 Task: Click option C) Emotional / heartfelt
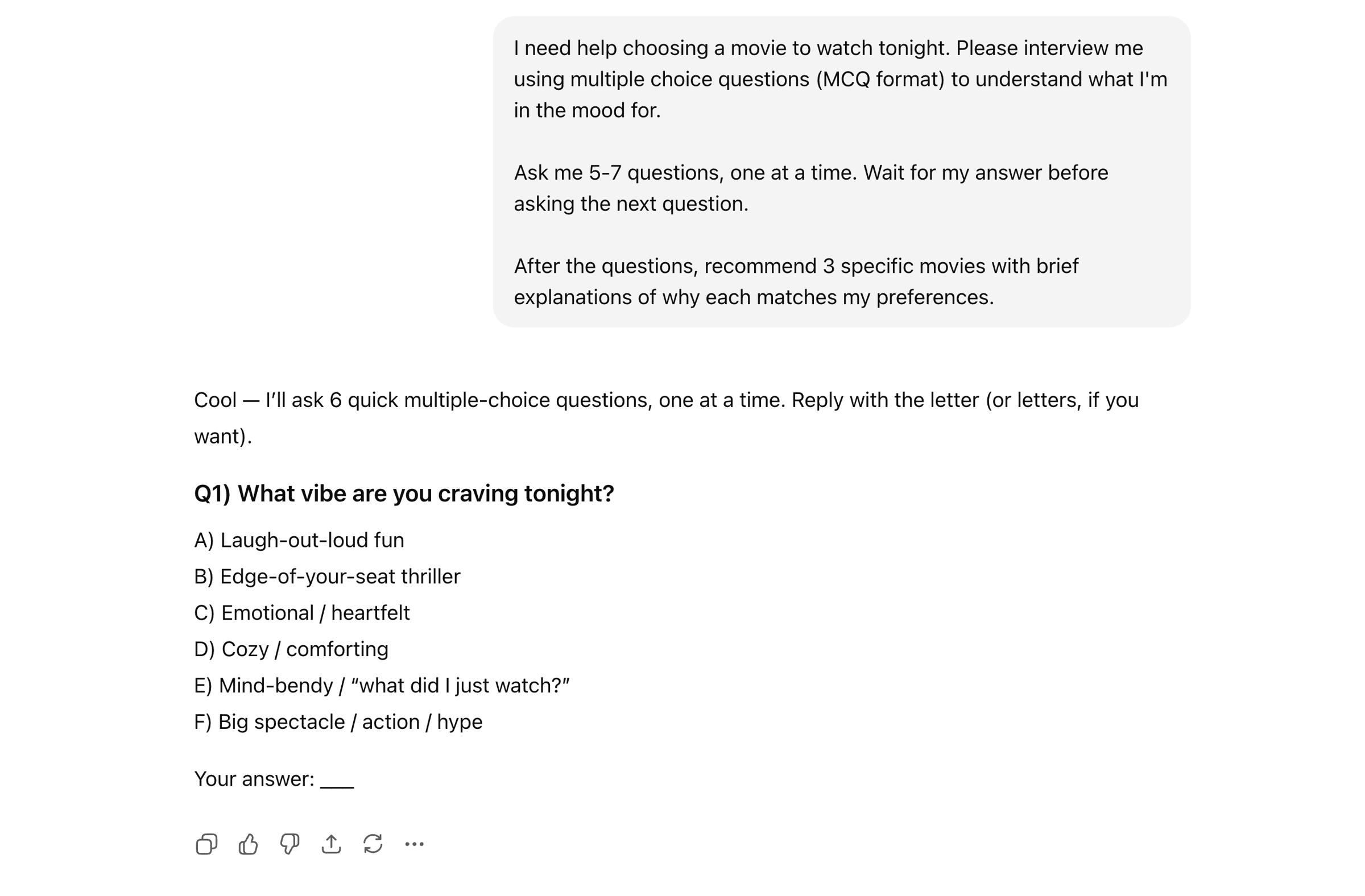pos(301,613)
